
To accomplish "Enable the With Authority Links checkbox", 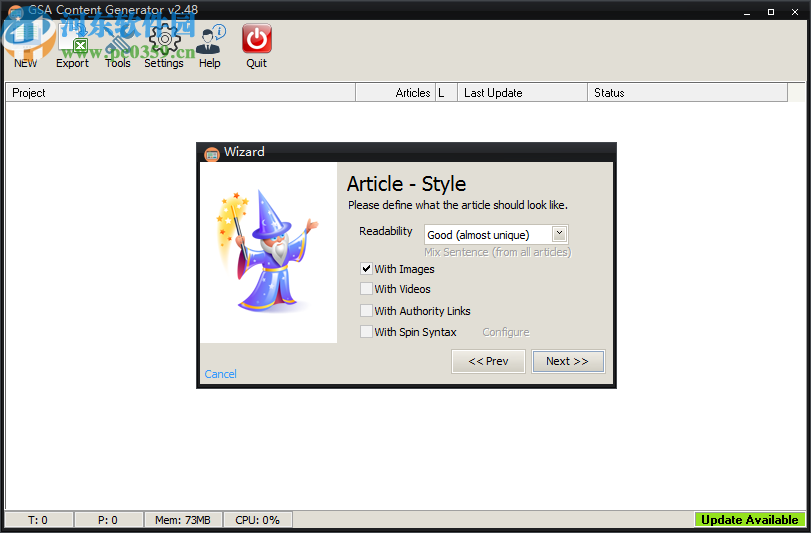I will click(366, 311).
